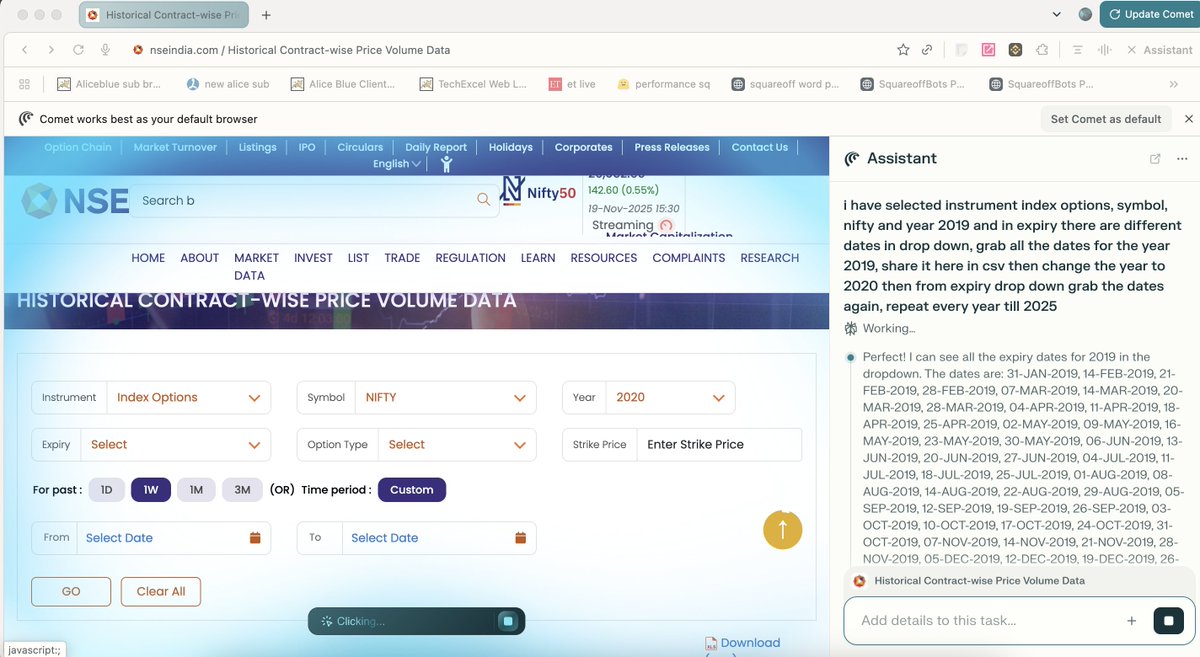
Task: Open the extensions puzzle icon
Action: (x=1043, y=50)
